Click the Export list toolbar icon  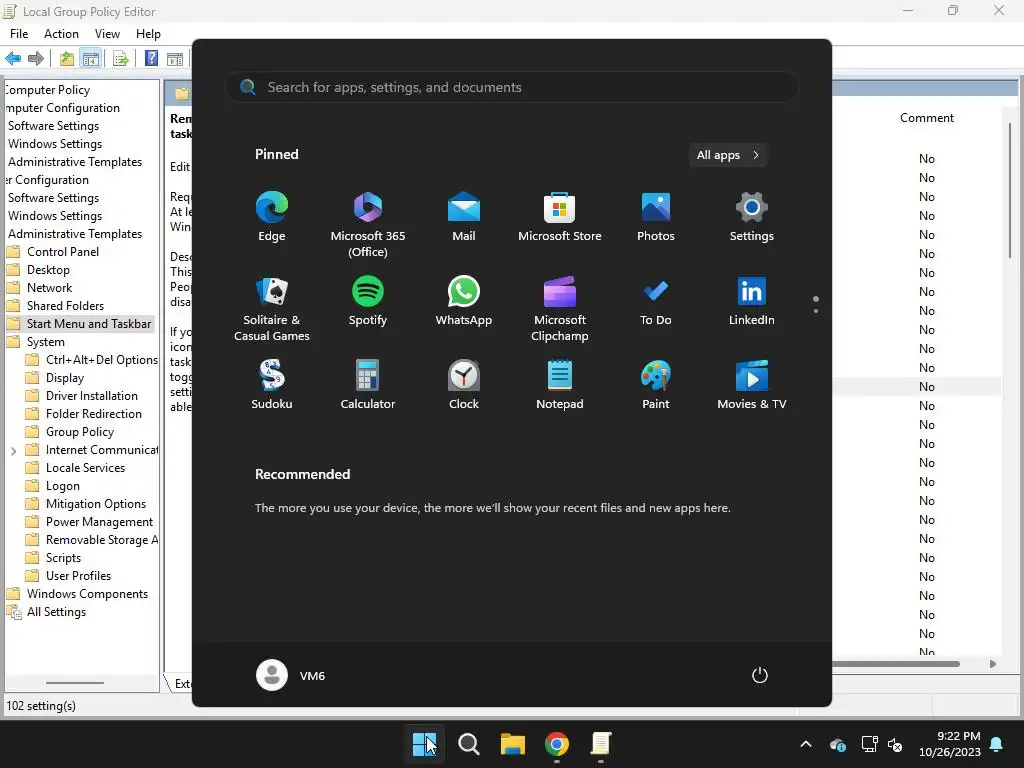pos(120,59)
